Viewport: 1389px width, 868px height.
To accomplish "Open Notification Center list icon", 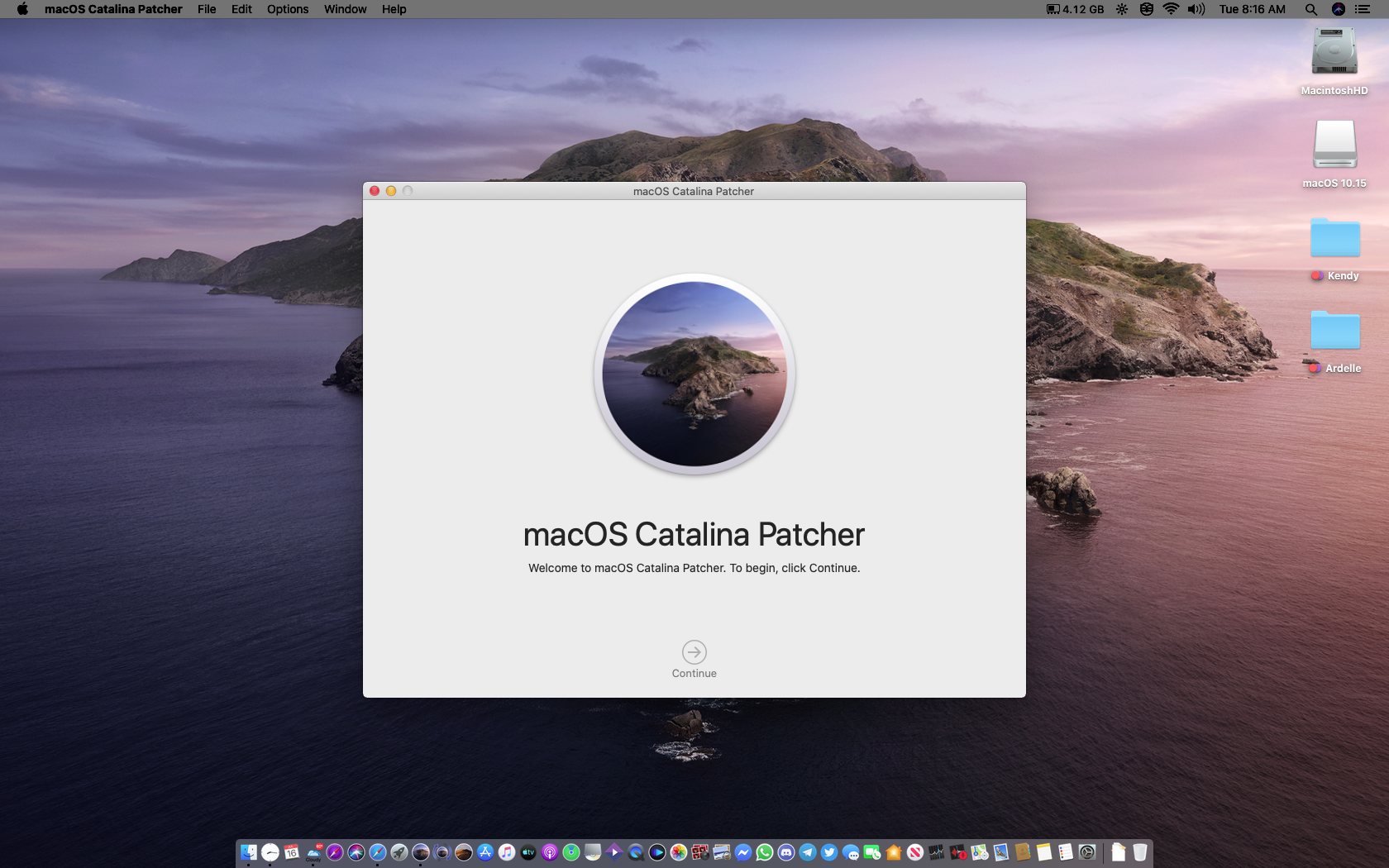I will 1363,9.
